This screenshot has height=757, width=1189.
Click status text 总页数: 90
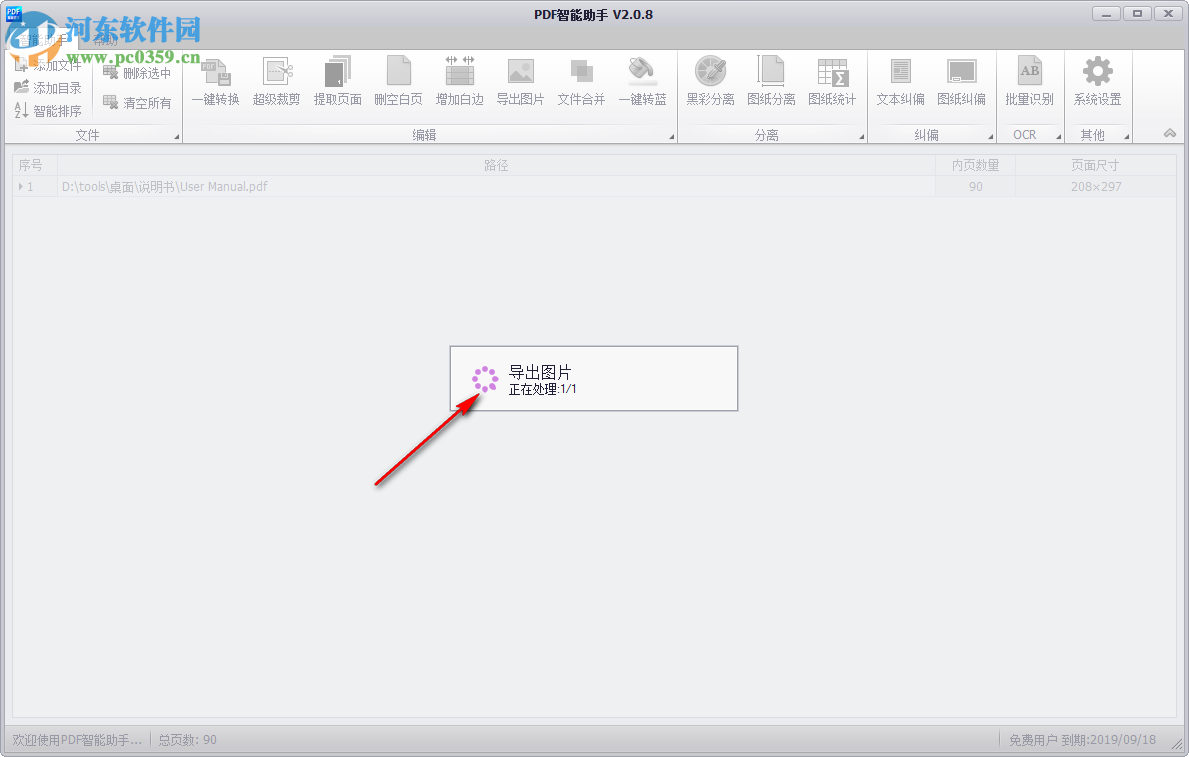tap(187, 740)
